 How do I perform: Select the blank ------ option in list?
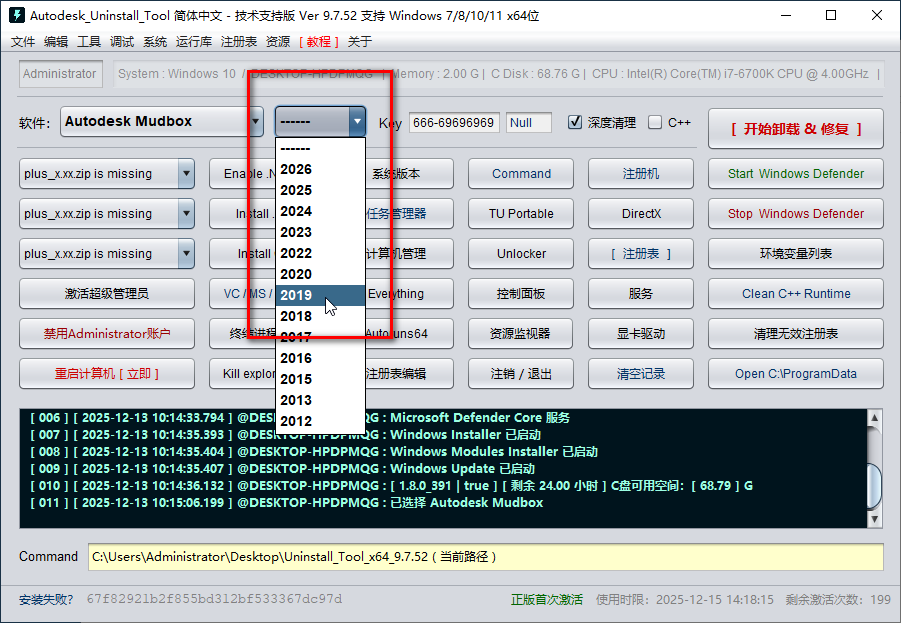point(320,148)
